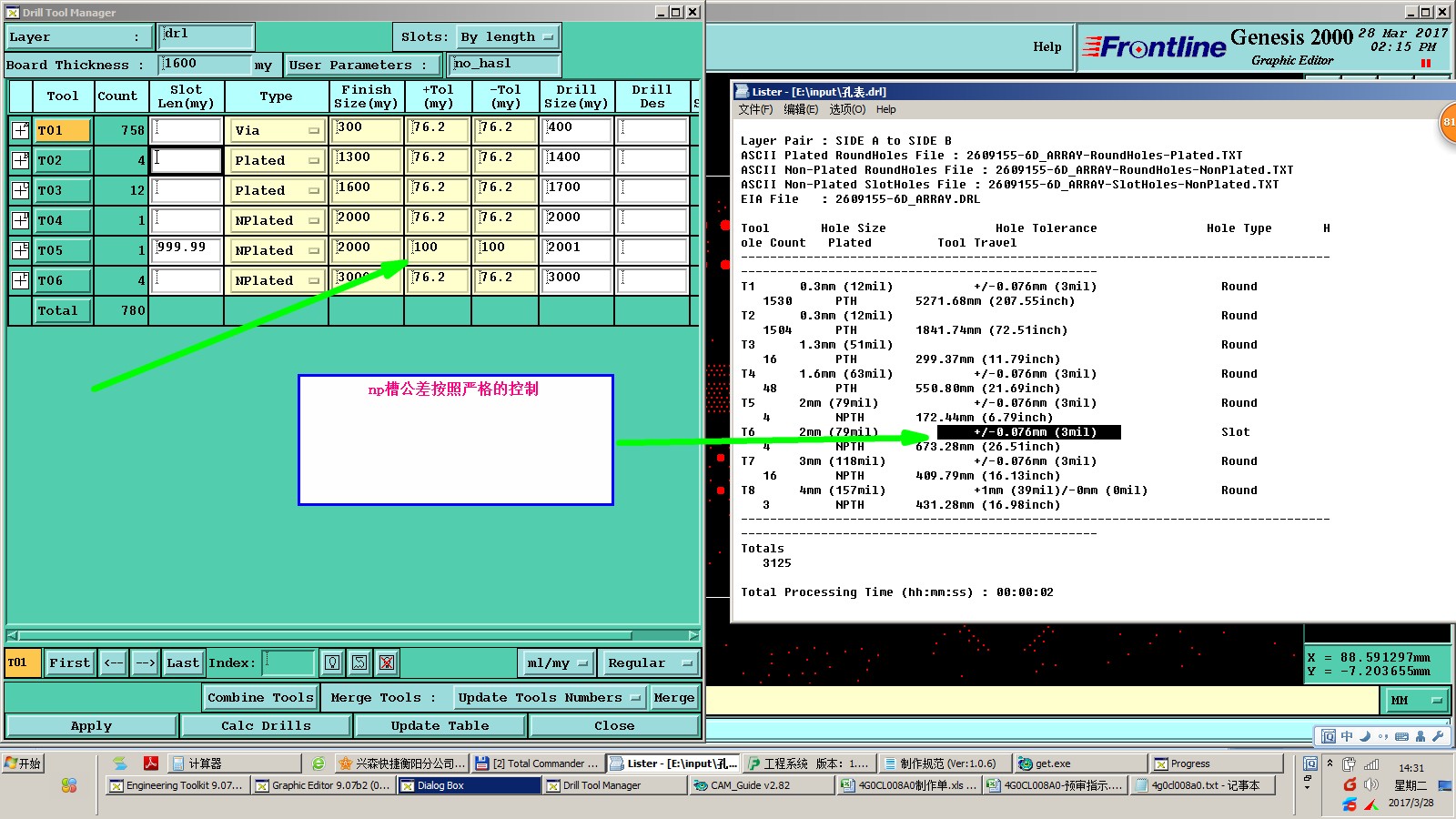1456x819 pixels.
Task: Click the Calc Drills button
Action: click(x=266, y=725)
